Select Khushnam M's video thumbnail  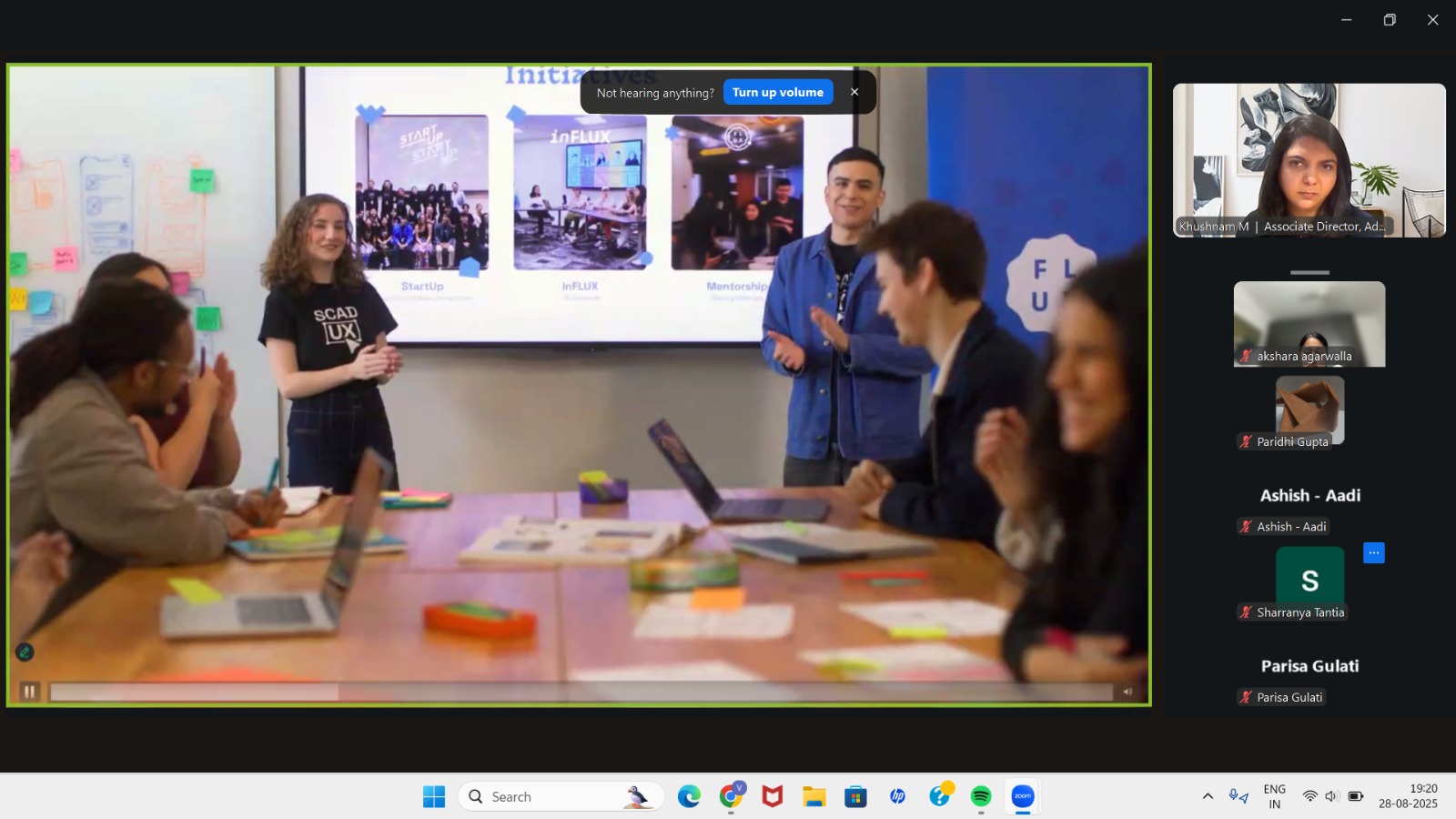click(1309, 160)
